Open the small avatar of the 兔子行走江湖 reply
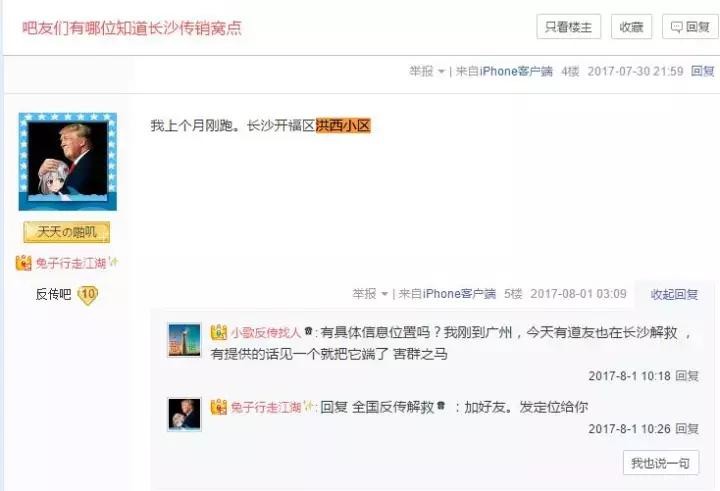Viewport: 720px width, 491px height. pos(184,414)
